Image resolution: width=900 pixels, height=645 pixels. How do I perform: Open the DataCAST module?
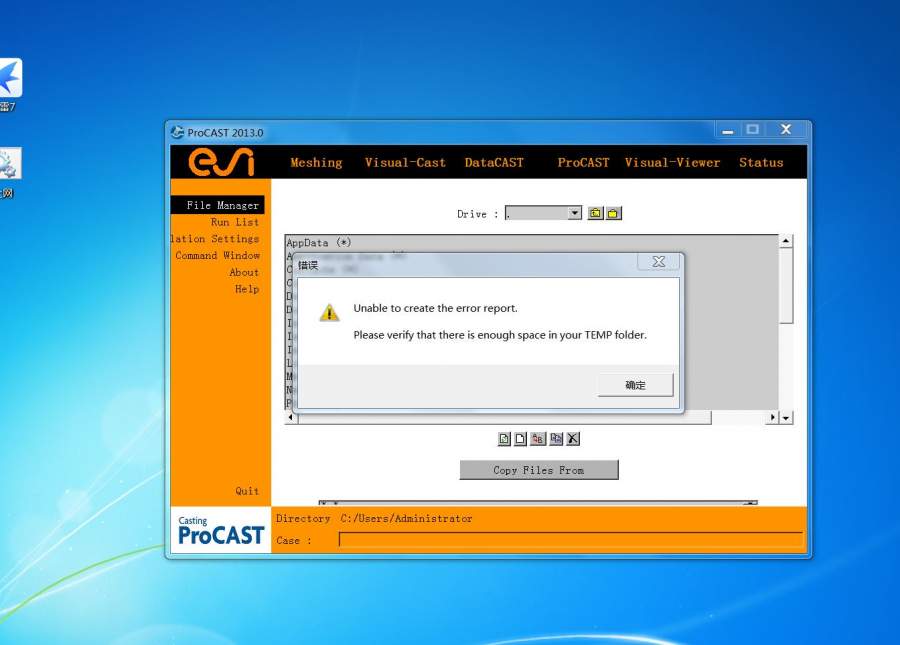pos(494,162)
